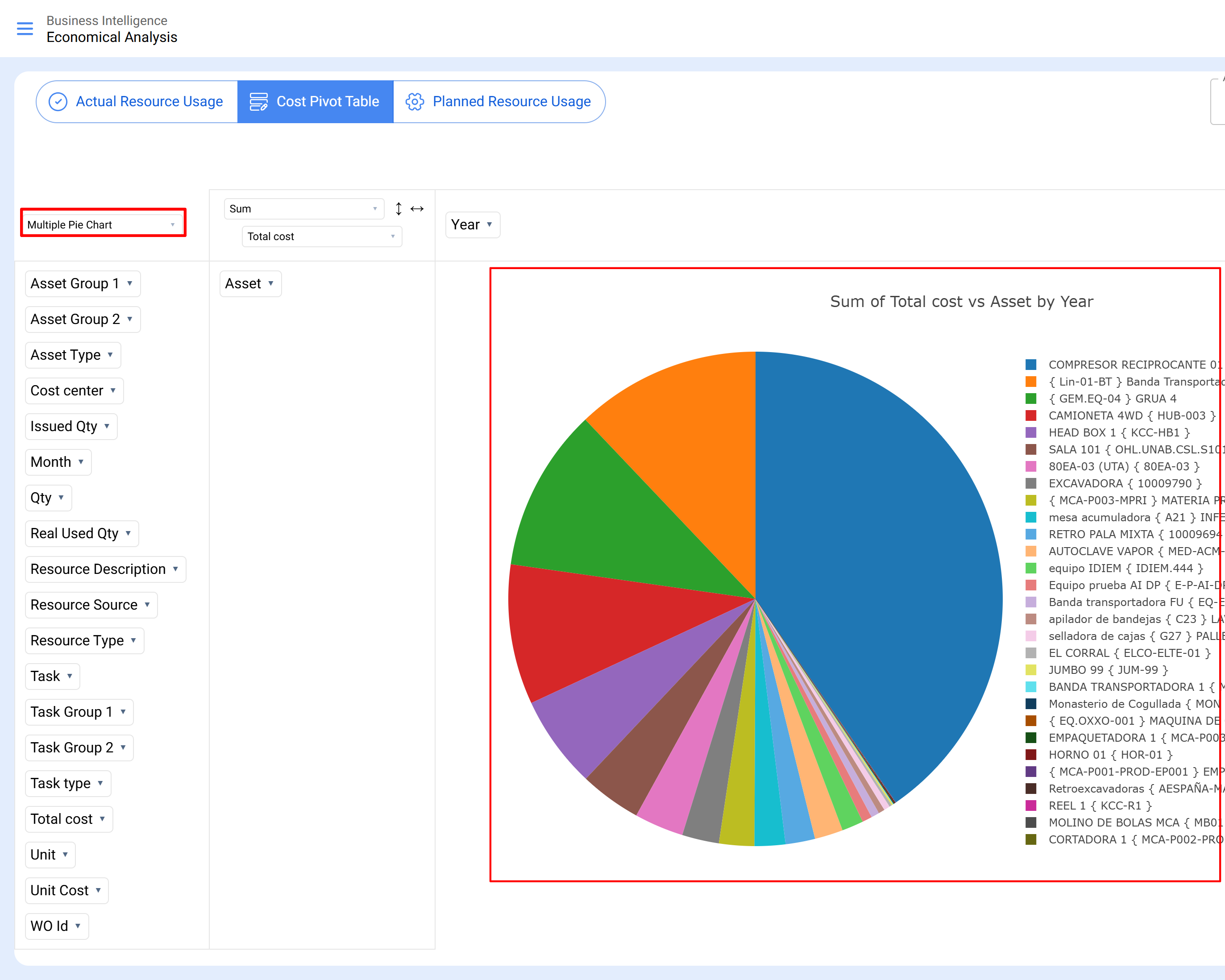This screenshot has height=980, width=1225.
Task: Open the Multiple Pie Chart renderer dropdown
Action: click(103, 225)
